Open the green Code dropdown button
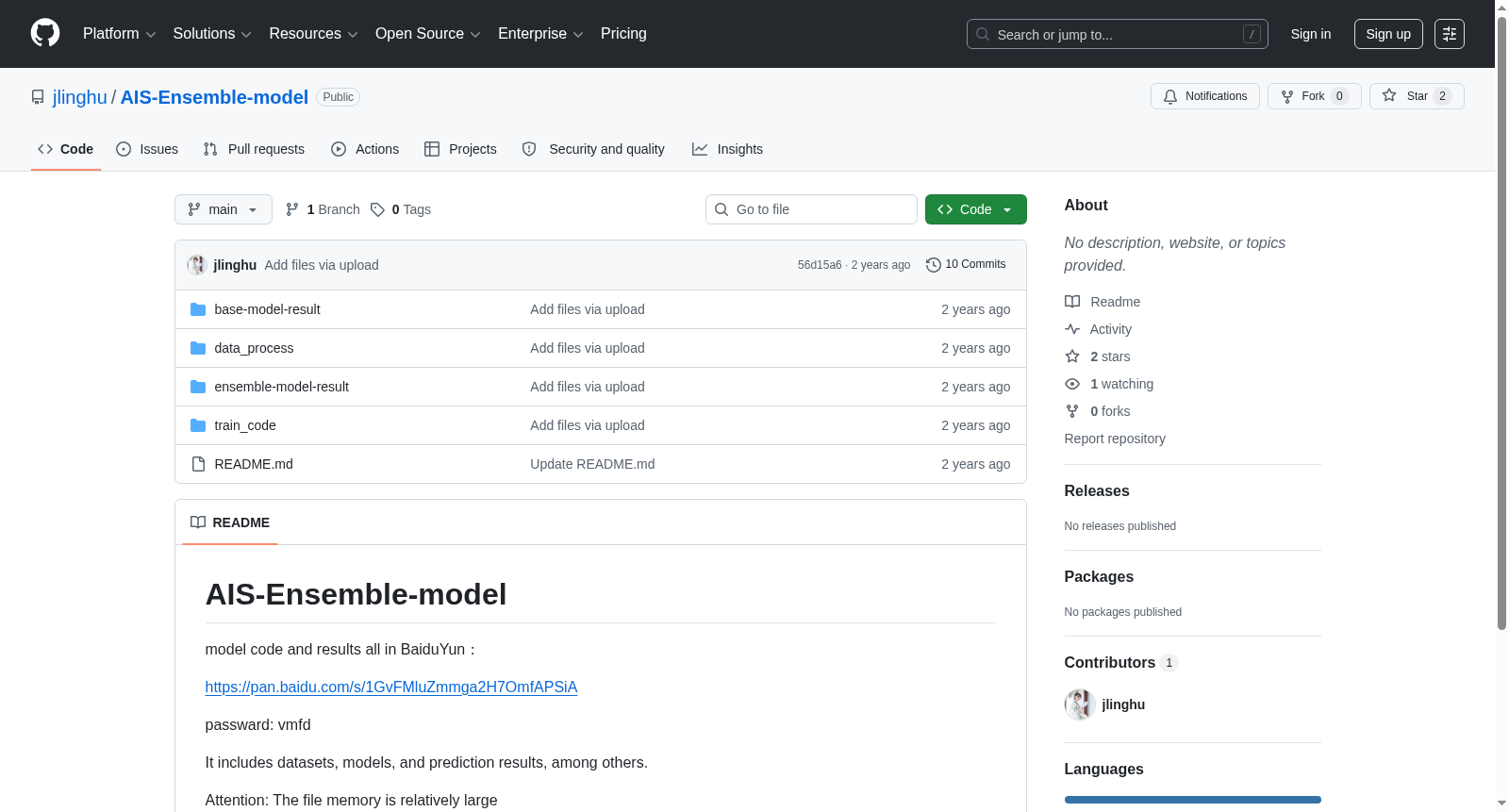 pyautogui.click(x=976, y=209)
